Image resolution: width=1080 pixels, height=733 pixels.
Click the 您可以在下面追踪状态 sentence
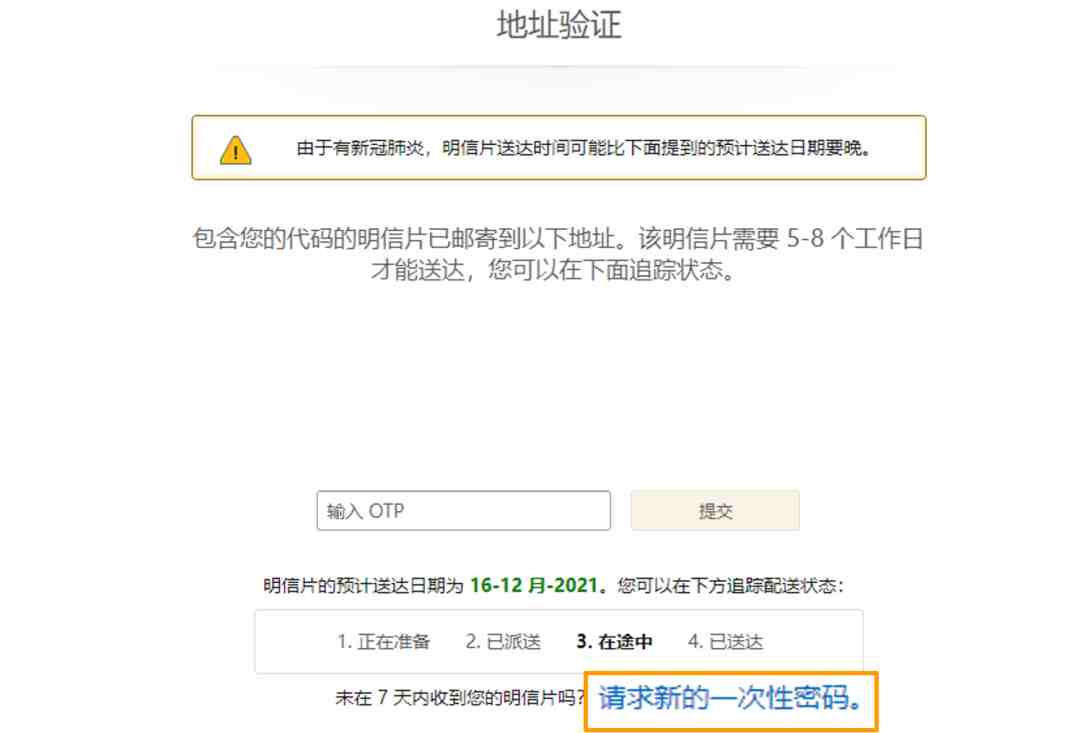[x=611, y=270]
